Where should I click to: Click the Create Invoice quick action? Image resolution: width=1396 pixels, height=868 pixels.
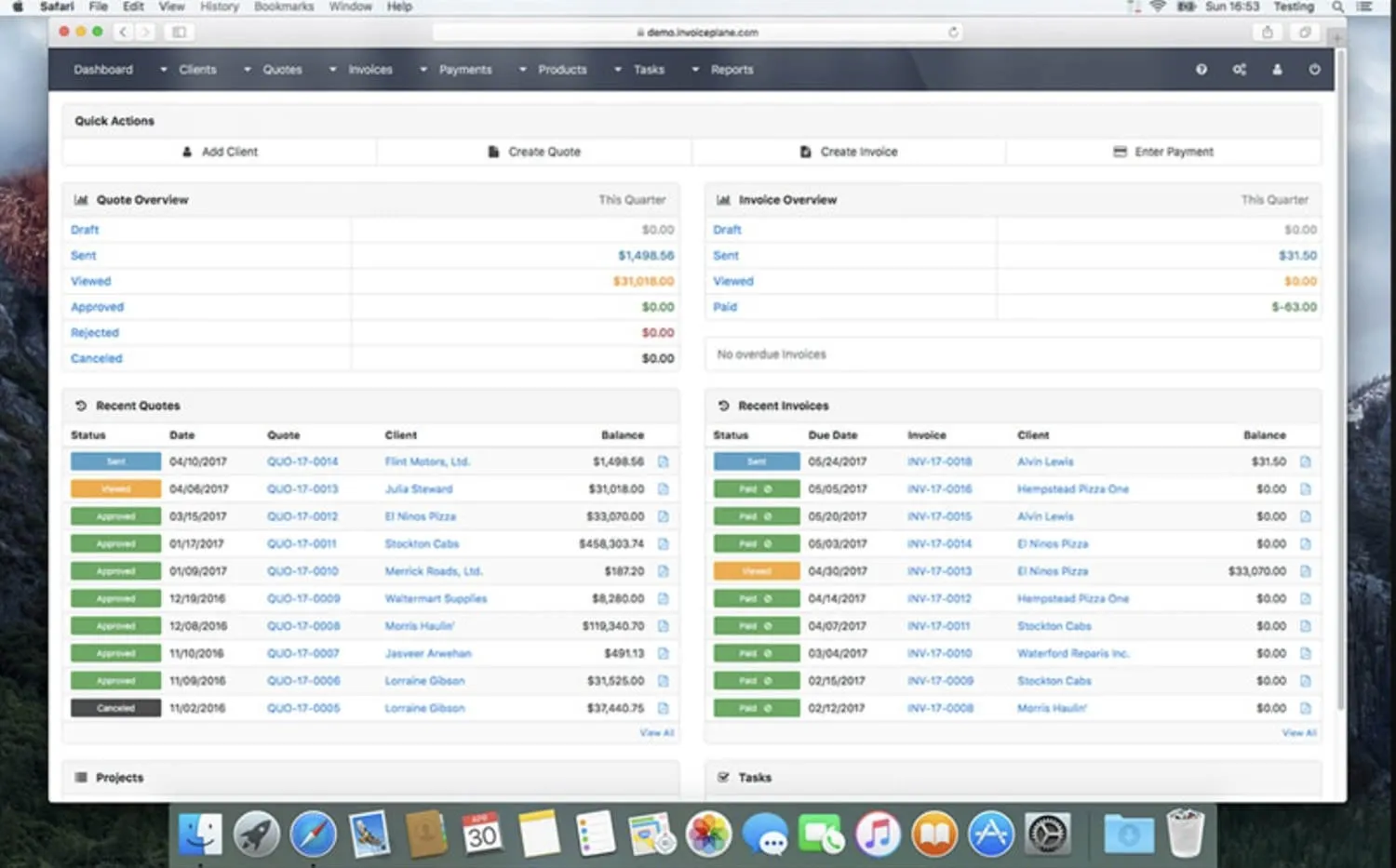[849, 152]
